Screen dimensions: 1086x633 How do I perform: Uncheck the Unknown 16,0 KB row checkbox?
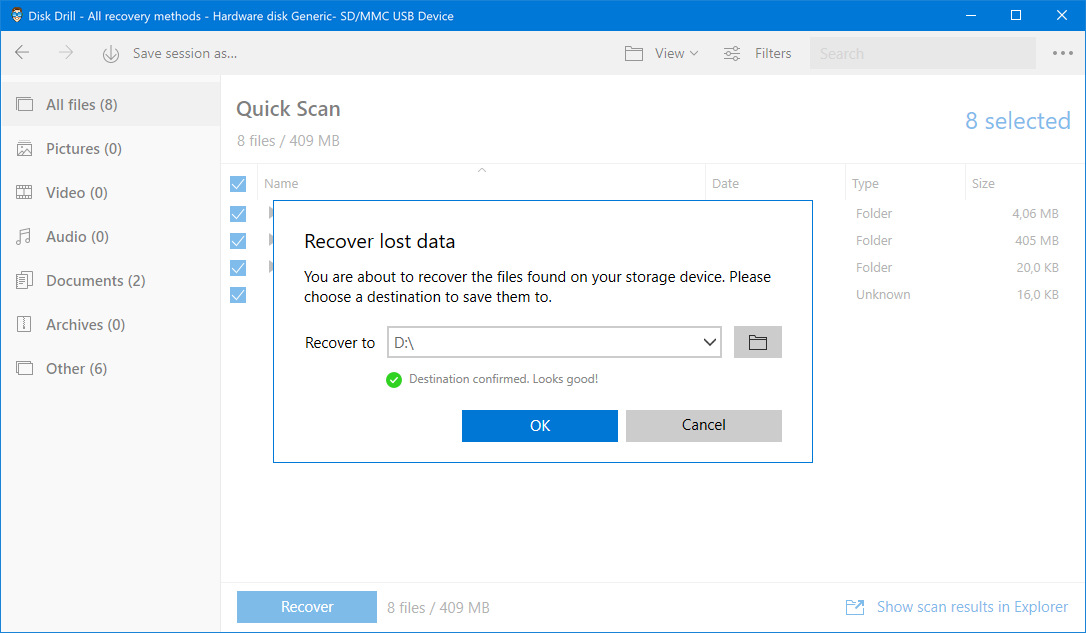tap(238, 295)
